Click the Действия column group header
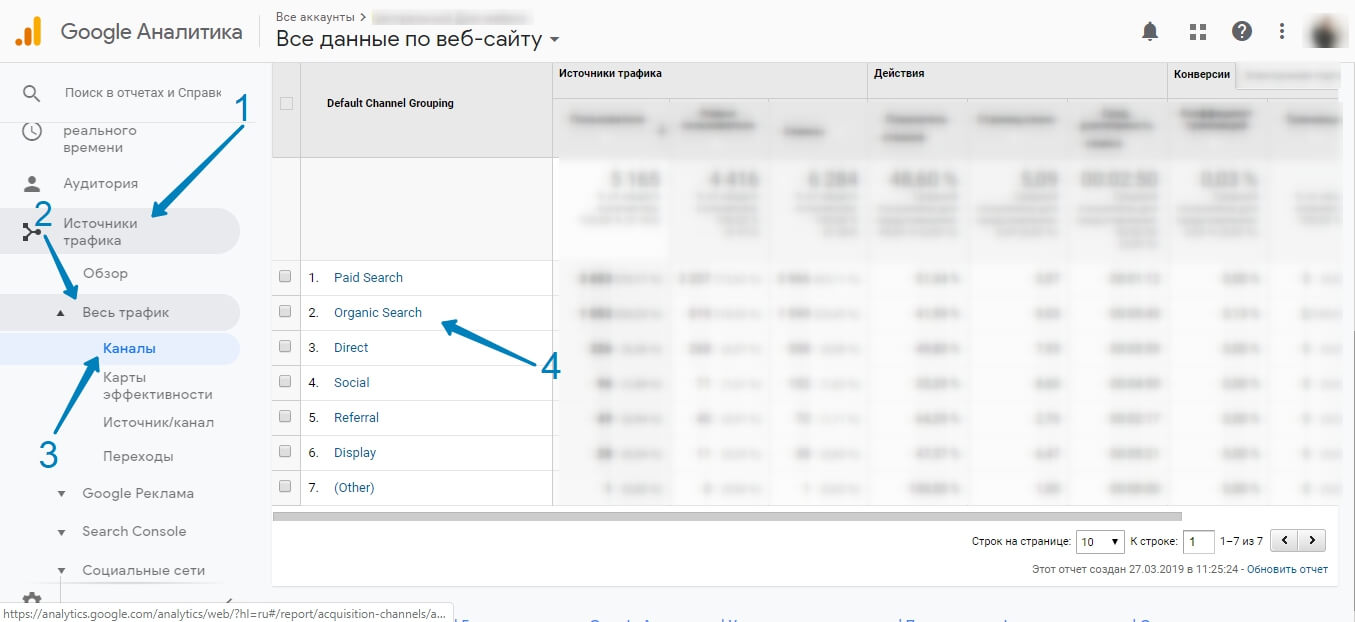Screen dimensions: 1355x622 pos(899,74)
